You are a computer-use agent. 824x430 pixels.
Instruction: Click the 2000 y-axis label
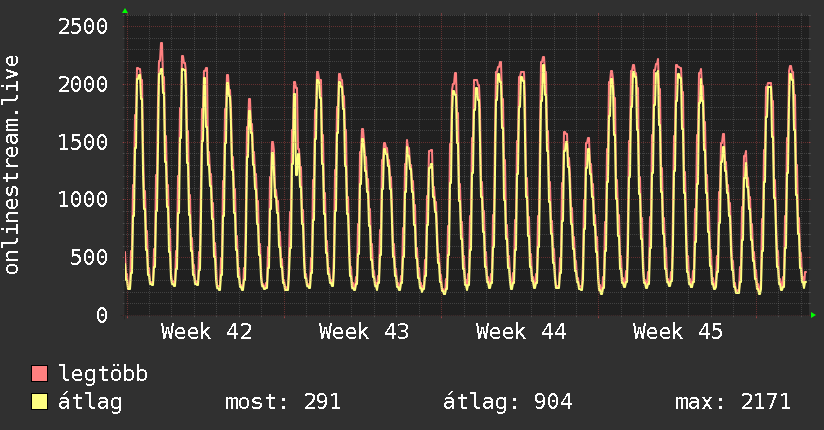83,84
